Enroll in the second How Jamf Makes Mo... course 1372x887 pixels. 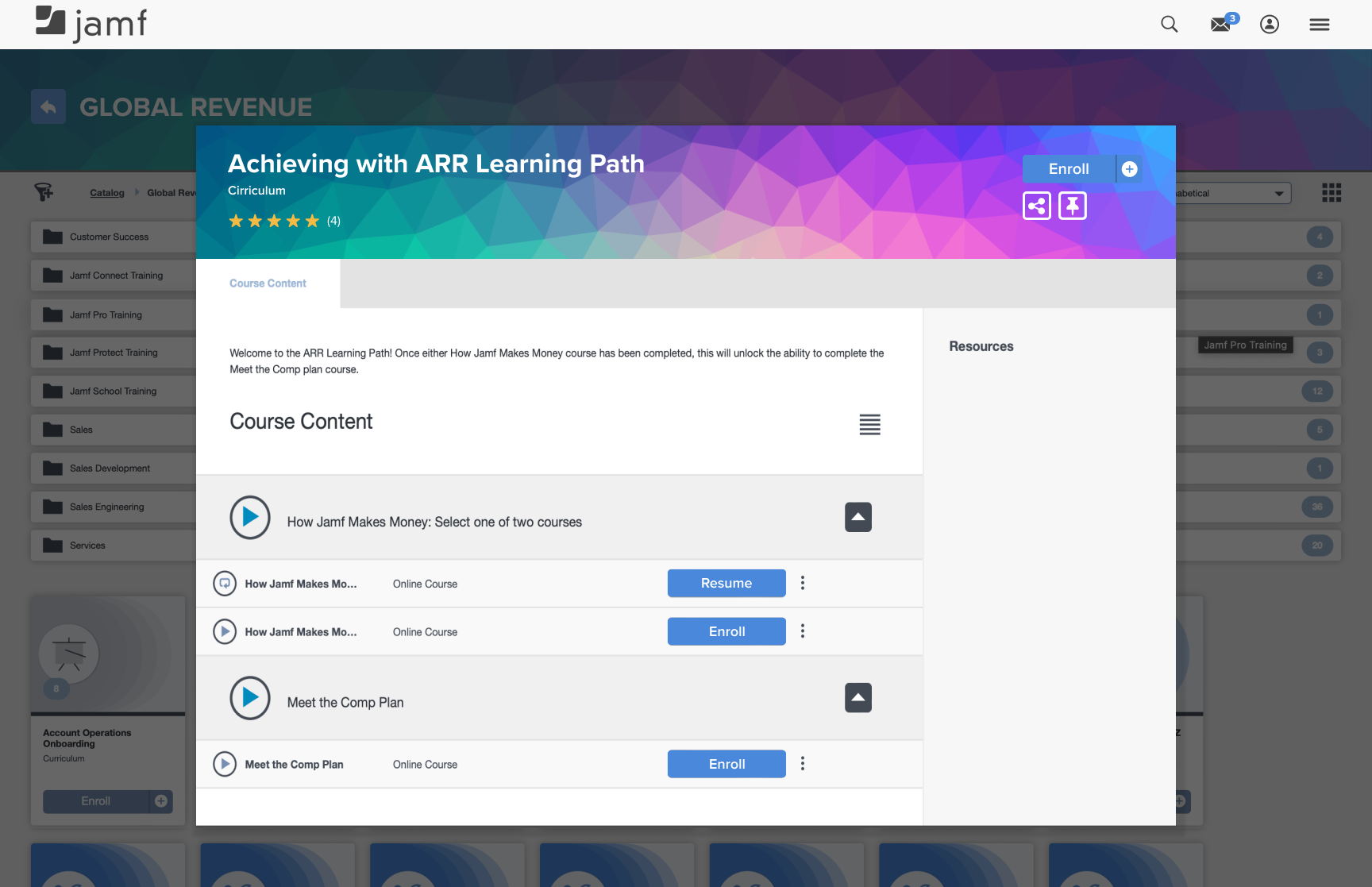coord(726,631)
